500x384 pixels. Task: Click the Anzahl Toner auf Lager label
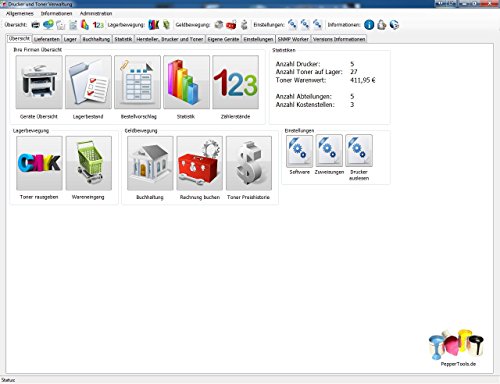click(x=309, y=72)
